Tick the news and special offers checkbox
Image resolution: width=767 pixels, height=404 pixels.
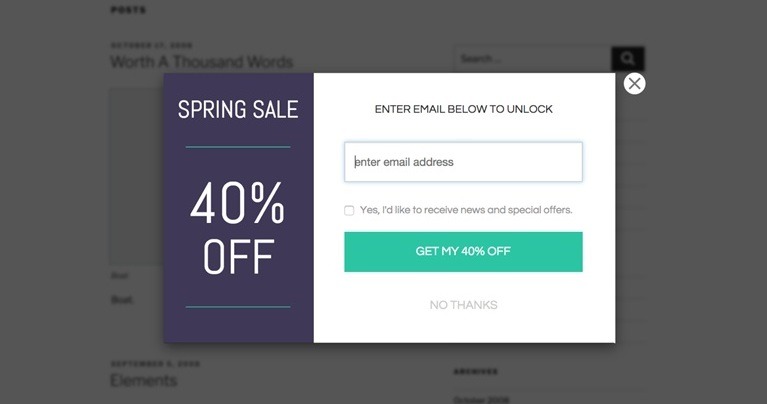point(349,210)
